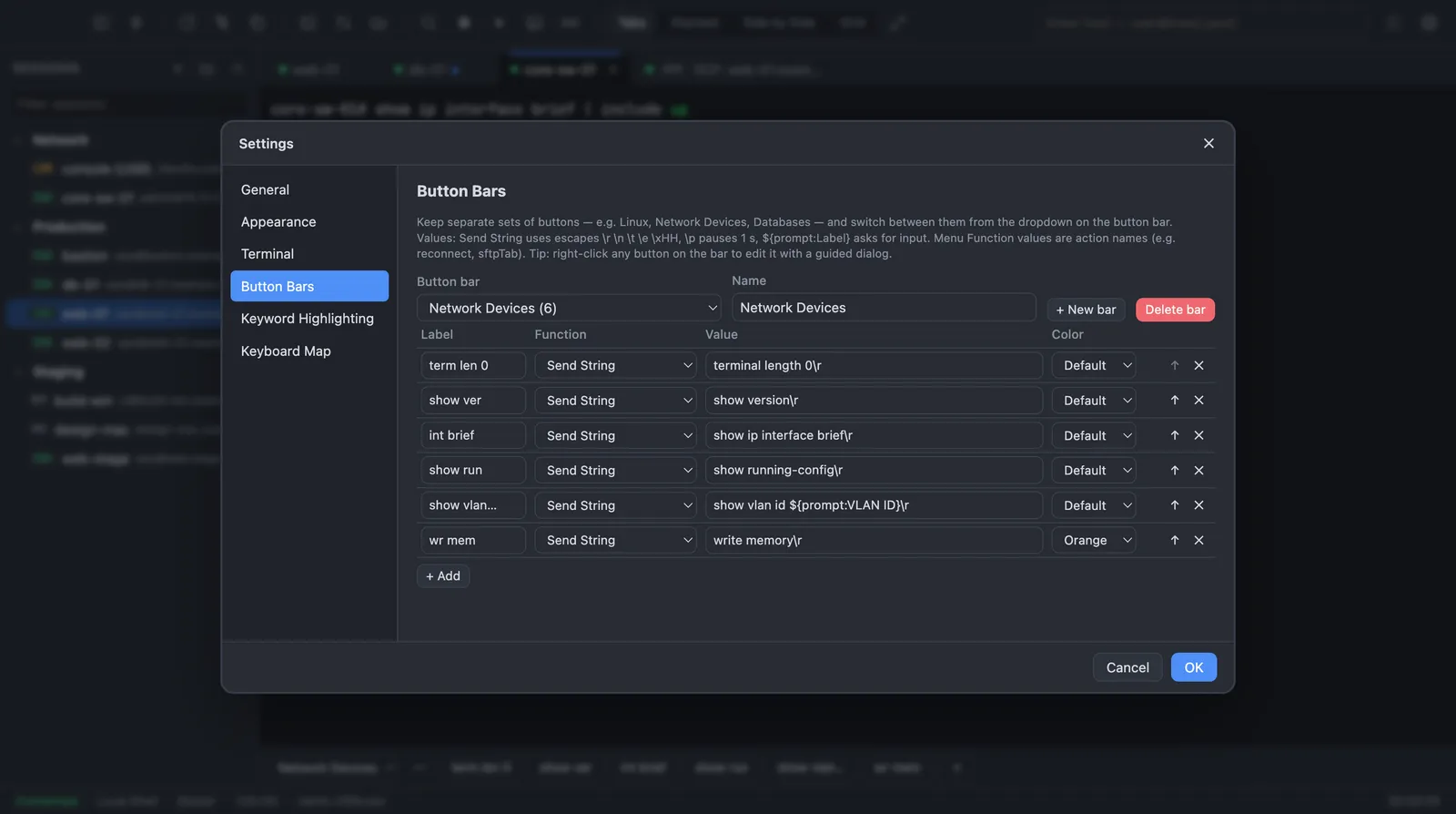This screenshot has width=1456, height=814.
Task: Open the Button bar selector 'Network Devices (6)'
Action: 569,309
